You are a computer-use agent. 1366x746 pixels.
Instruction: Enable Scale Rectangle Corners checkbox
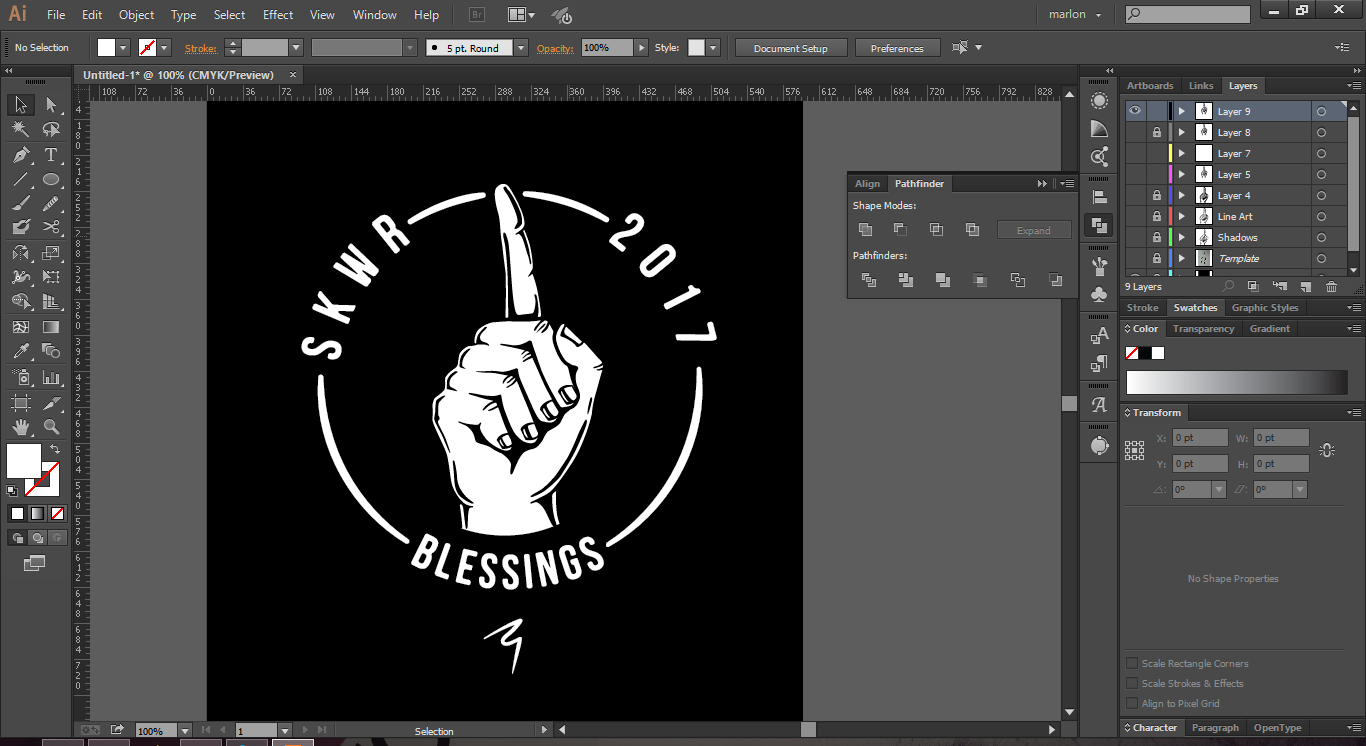(1132, 663)
